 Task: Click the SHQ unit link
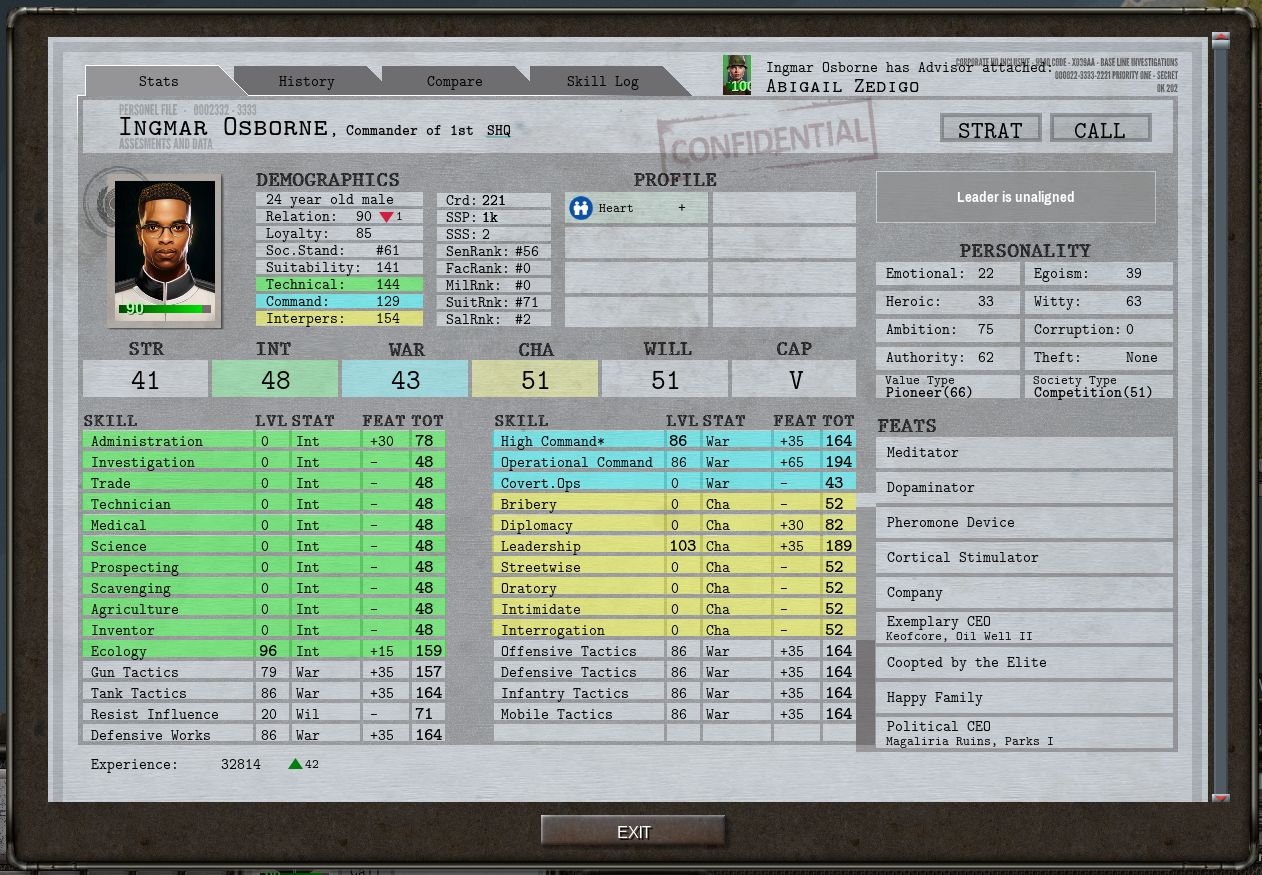click(x=498, y=130)
